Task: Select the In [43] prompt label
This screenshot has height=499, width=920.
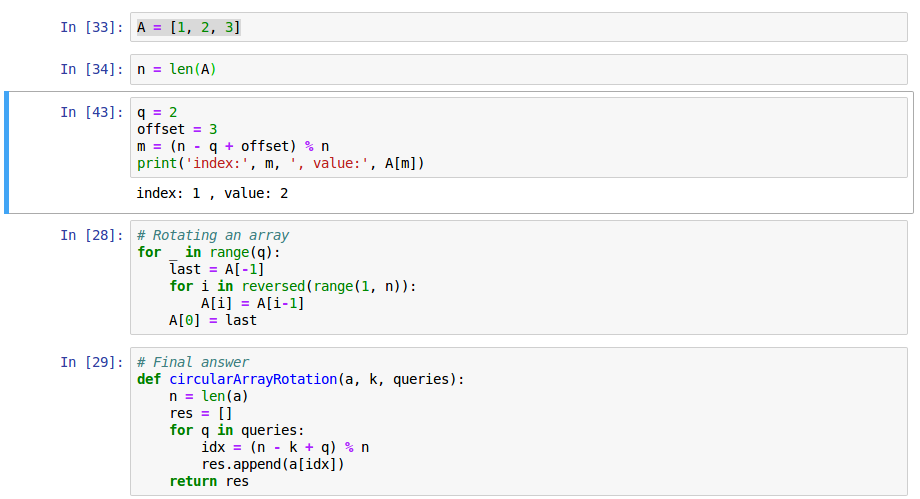Action: [92, 112]
